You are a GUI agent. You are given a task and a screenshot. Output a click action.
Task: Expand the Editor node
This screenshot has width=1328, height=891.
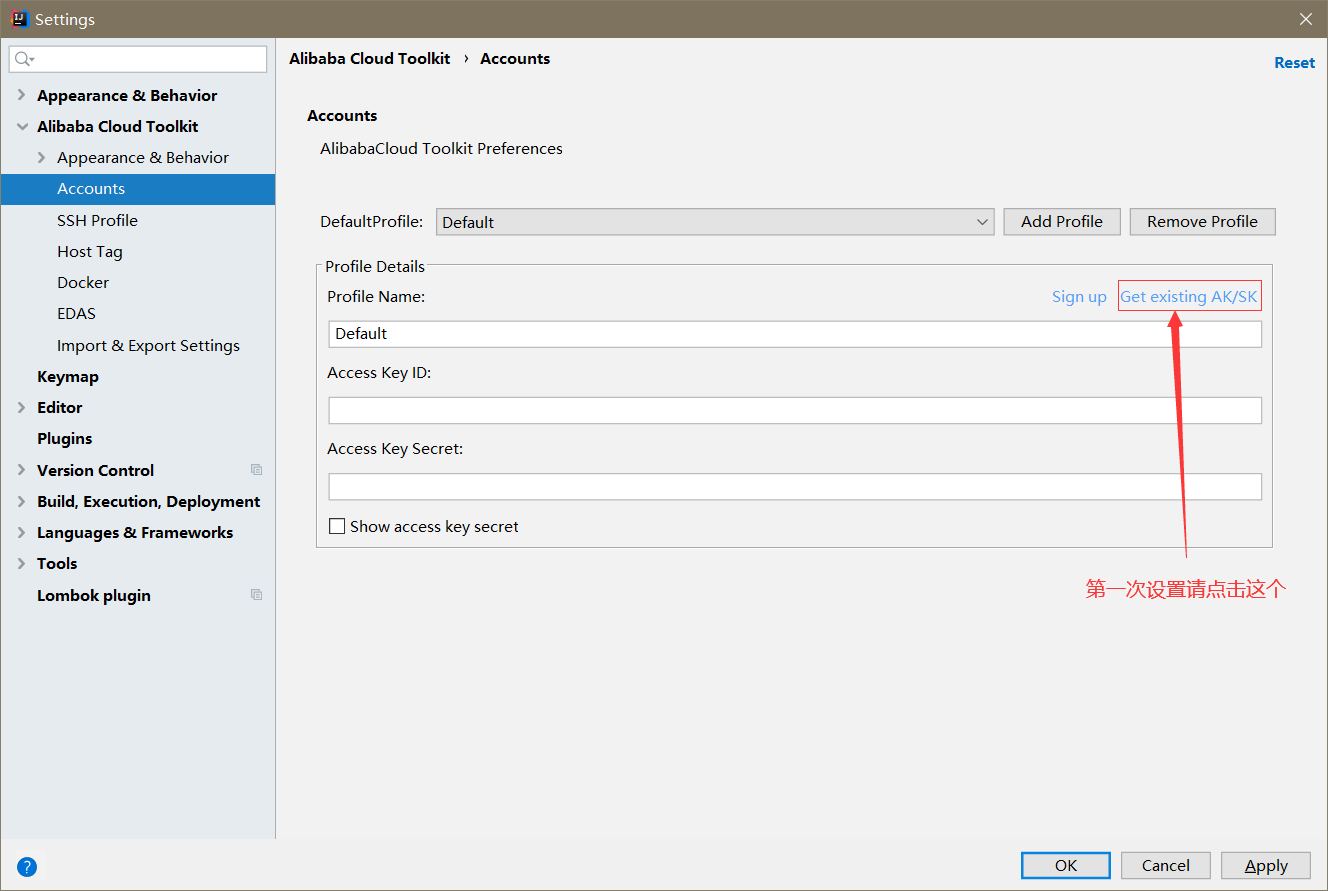[21, 407]
